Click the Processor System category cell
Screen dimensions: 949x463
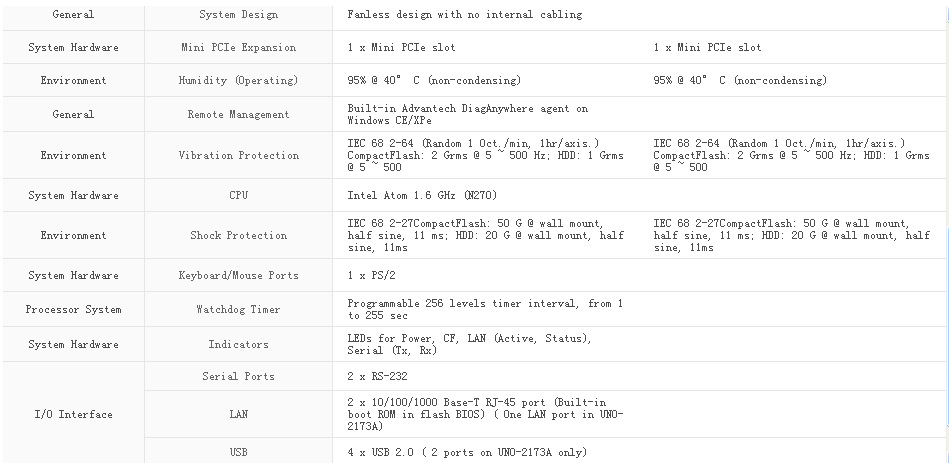[73, 310]
